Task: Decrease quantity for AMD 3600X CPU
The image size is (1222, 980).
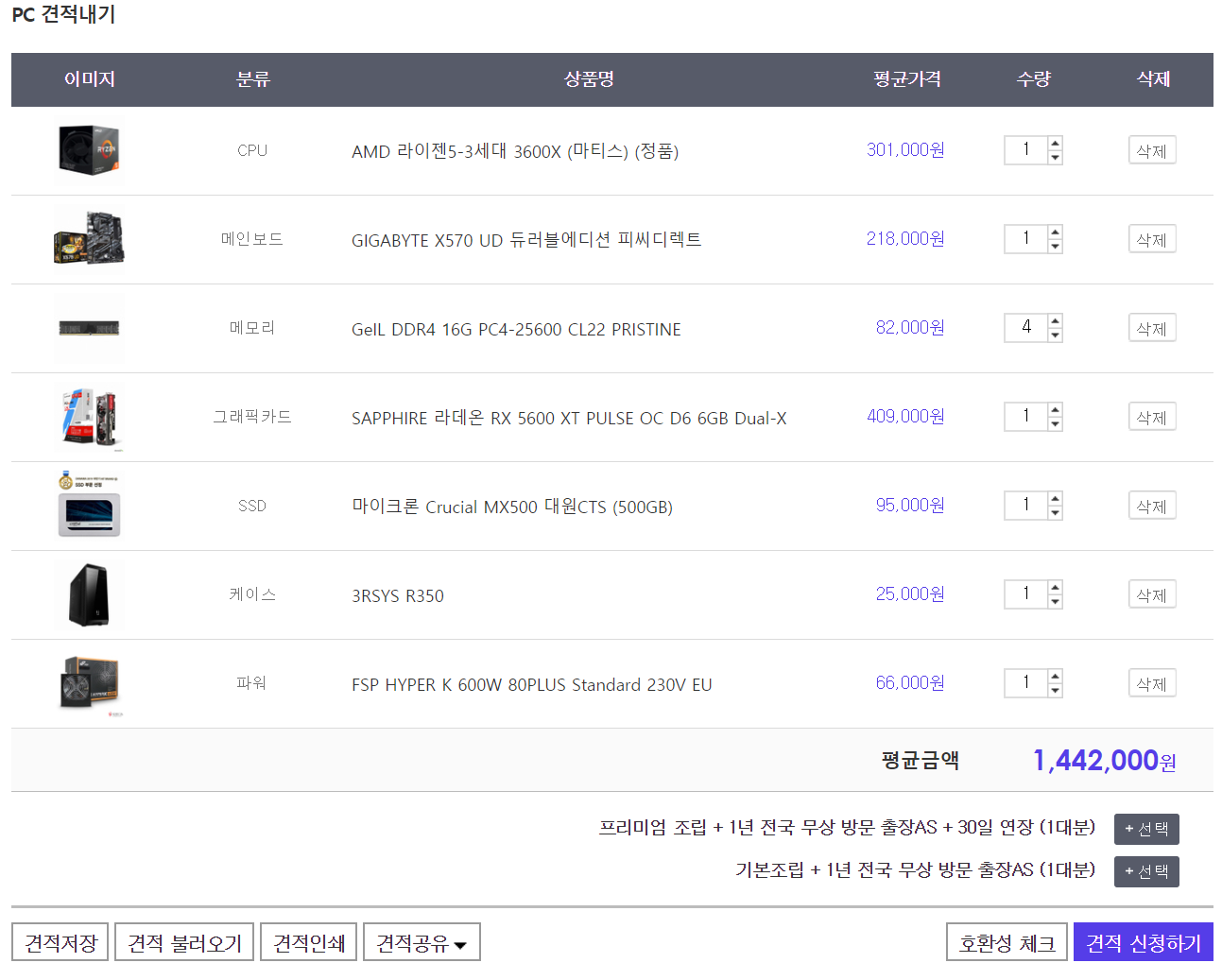Action: [1055, 157]
